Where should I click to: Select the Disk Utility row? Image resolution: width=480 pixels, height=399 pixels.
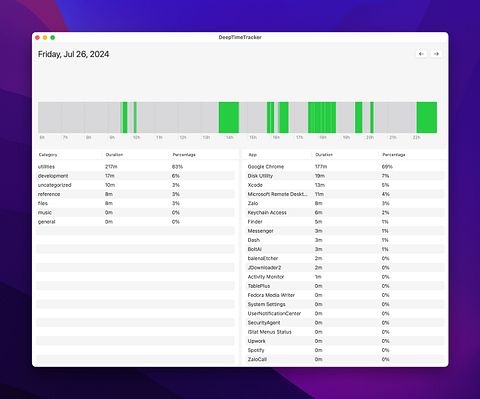click(x=345, y=176)
